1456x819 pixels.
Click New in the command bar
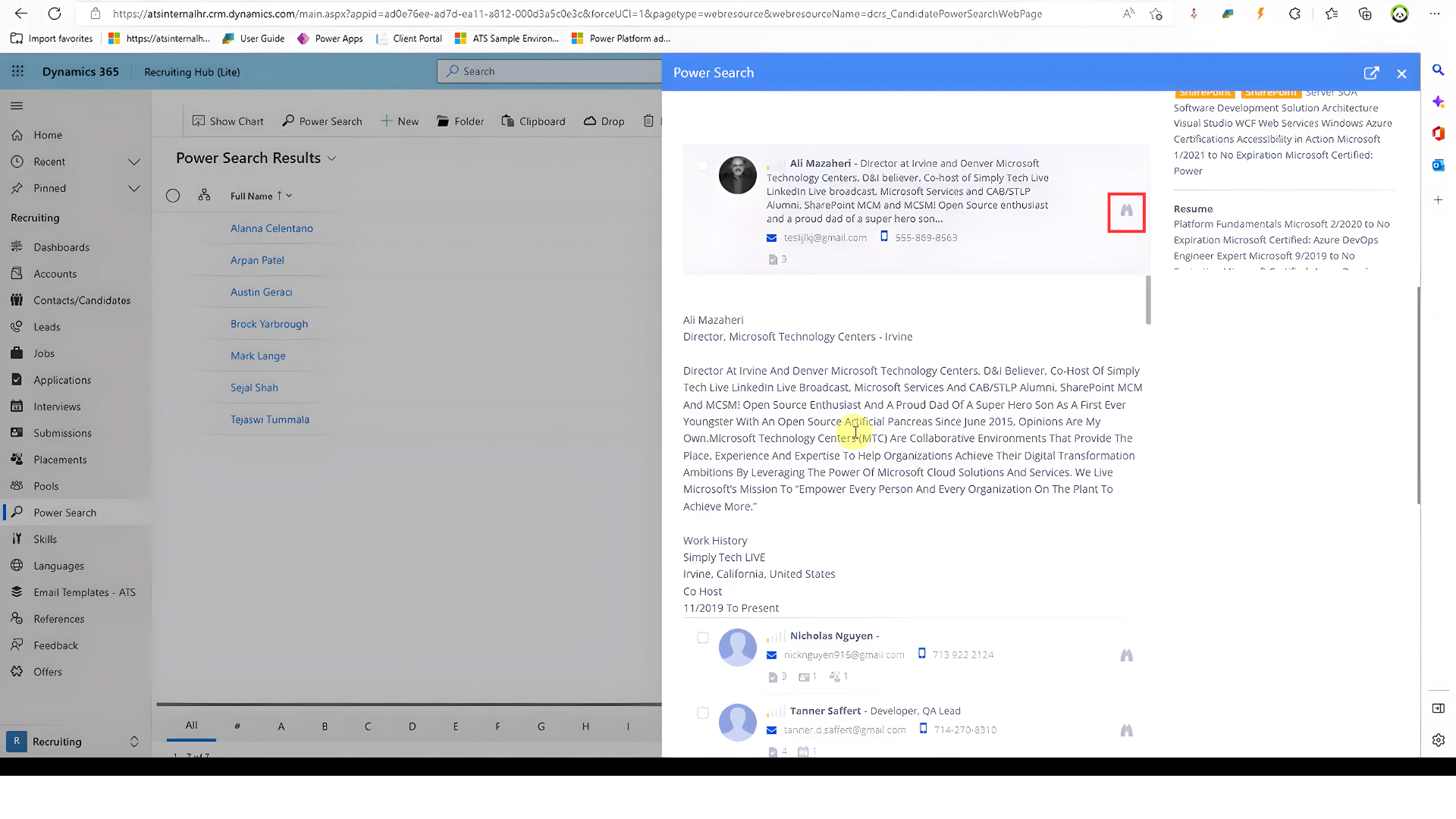(x=400, y=121)
